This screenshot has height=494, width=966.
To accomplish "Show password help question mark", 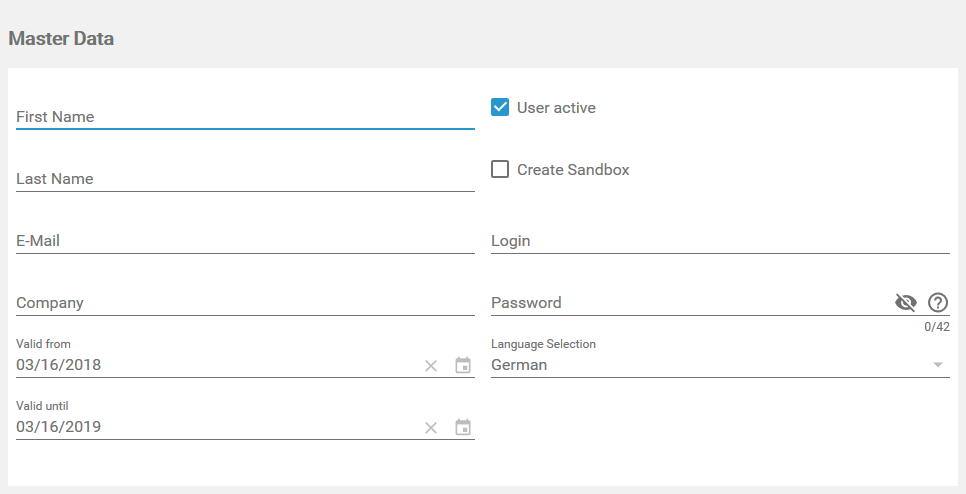I will (x=938, y=303).
